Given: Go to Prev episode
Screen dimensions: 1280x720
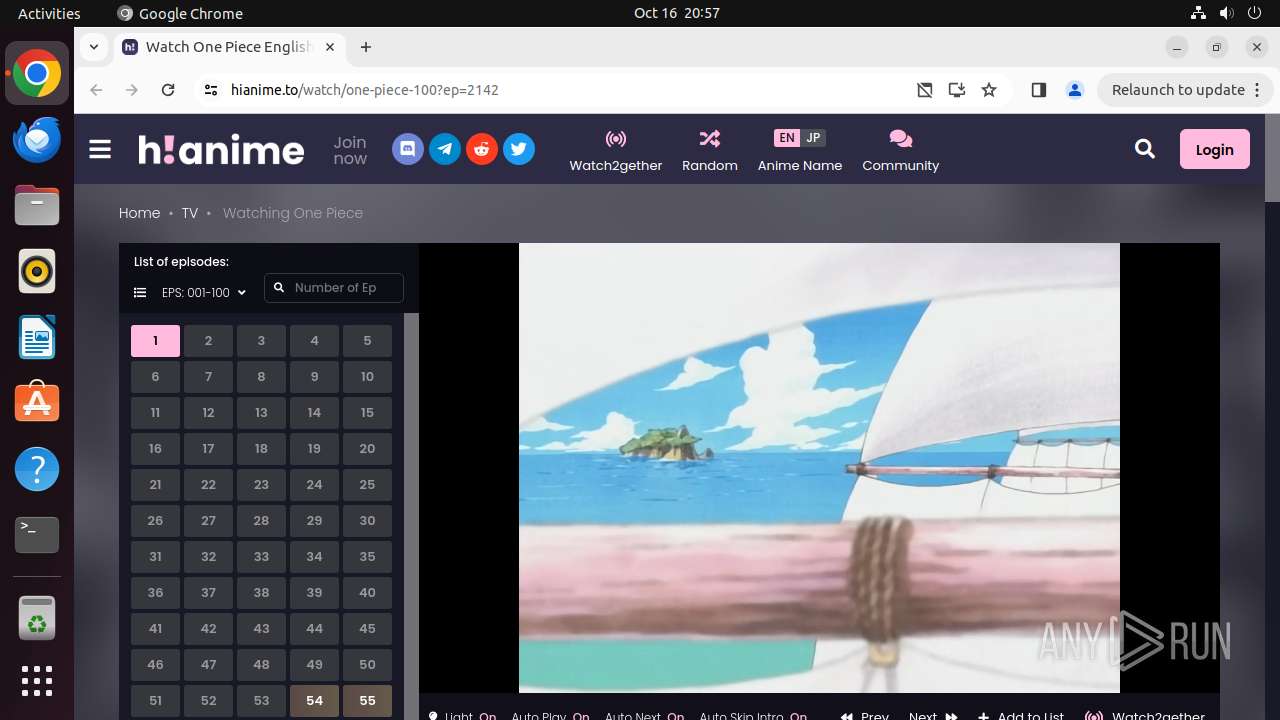Looking at the screenshot, I should [x=865, y=716].
